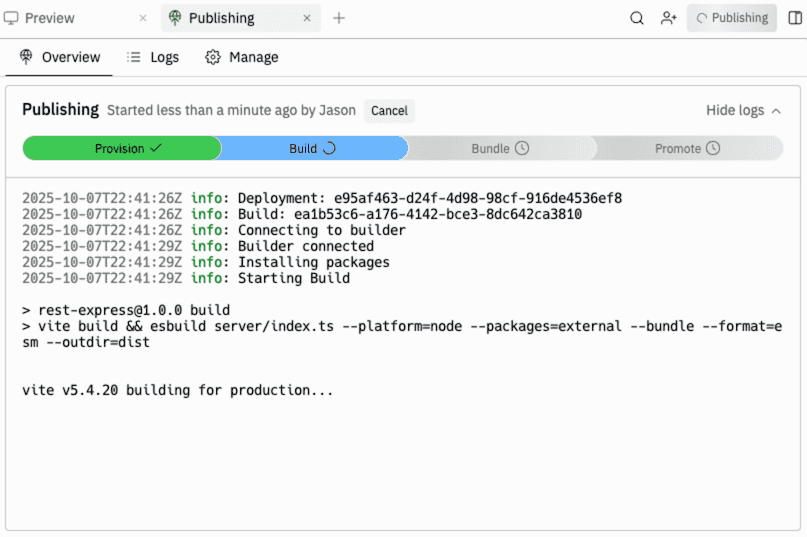Click the search magnifier icon
The height and width of the screenshot is (537, 807).
click(637, 18)
